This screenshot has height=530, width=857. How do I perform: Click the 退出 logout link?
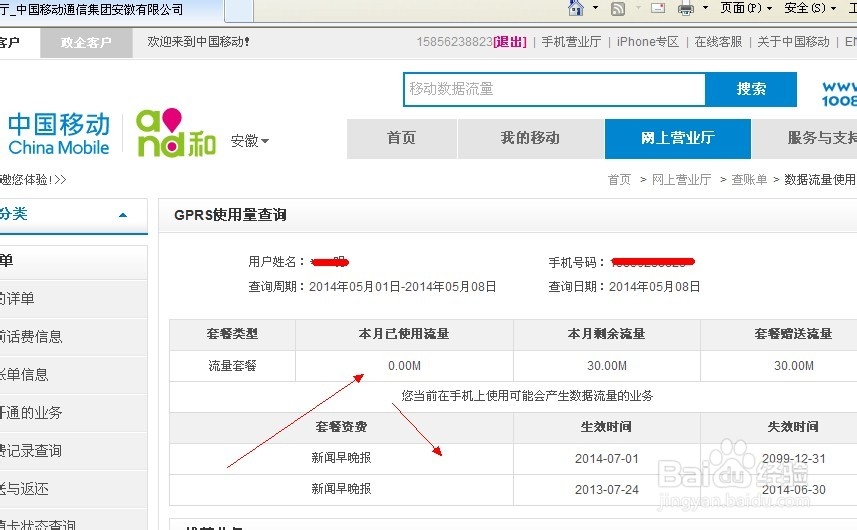(510, 42)
